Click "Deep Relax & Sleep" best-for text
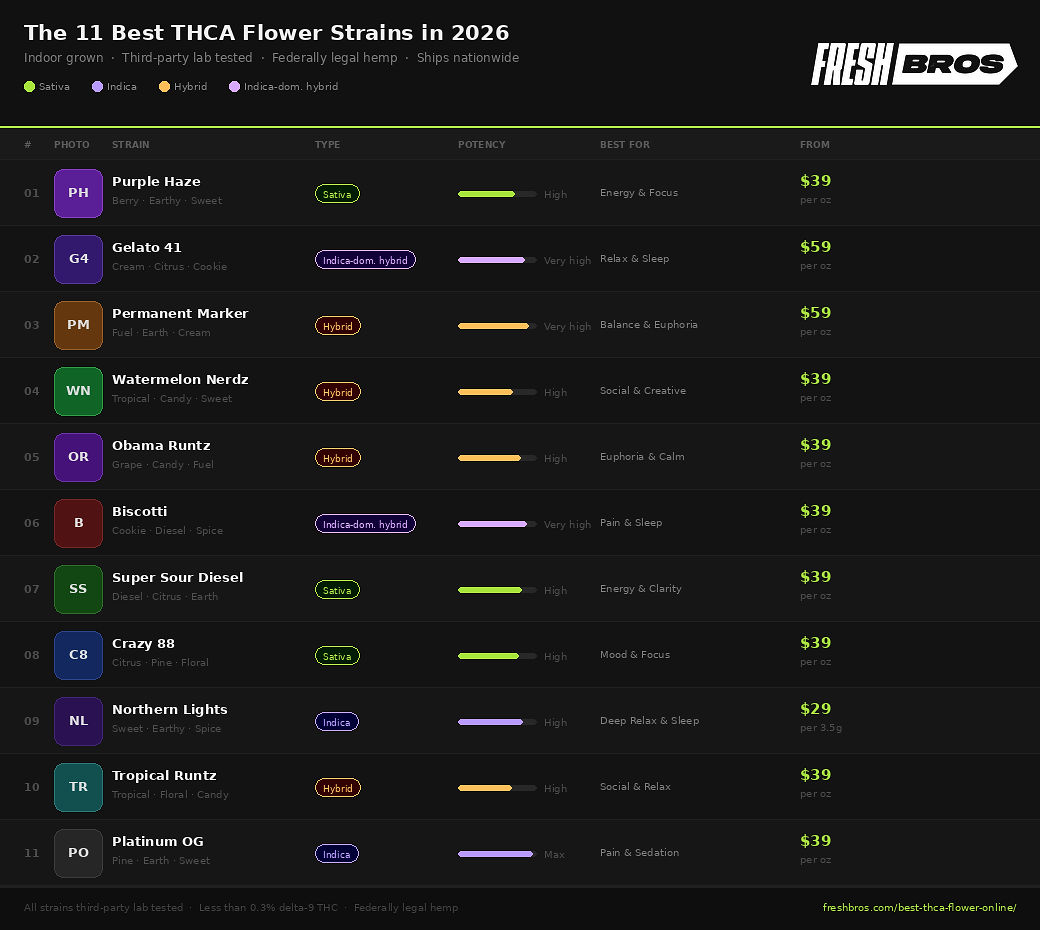Image resolution: width=1040 pixels, height=930 pixels. pyautogui.click(x=649, y=720)
